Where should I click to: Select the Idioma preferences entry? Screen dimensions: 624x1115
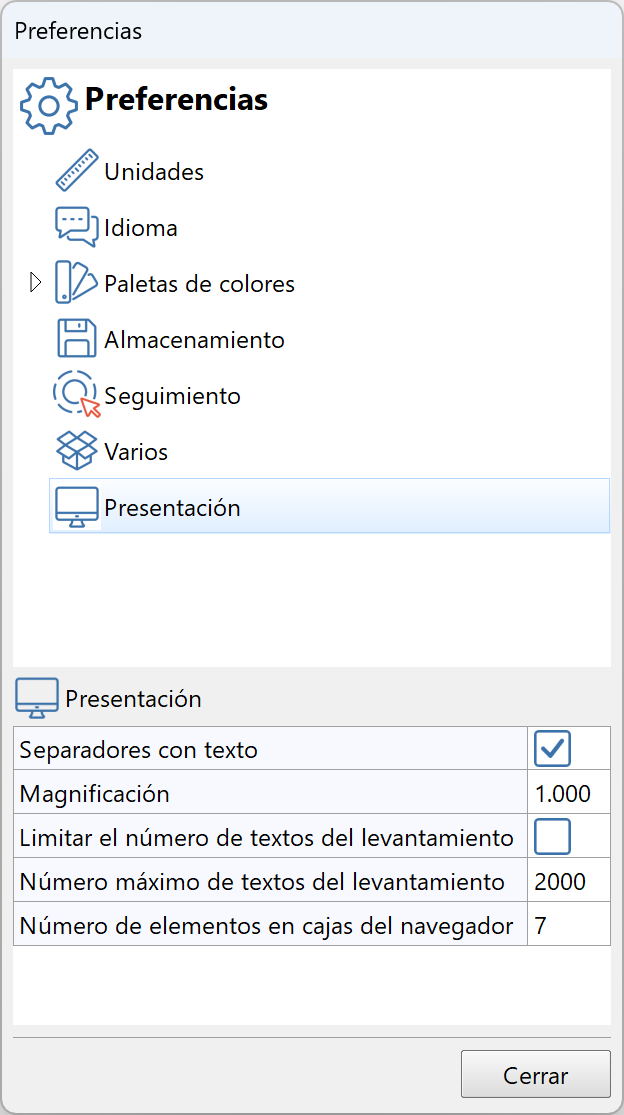pos(140,227)
